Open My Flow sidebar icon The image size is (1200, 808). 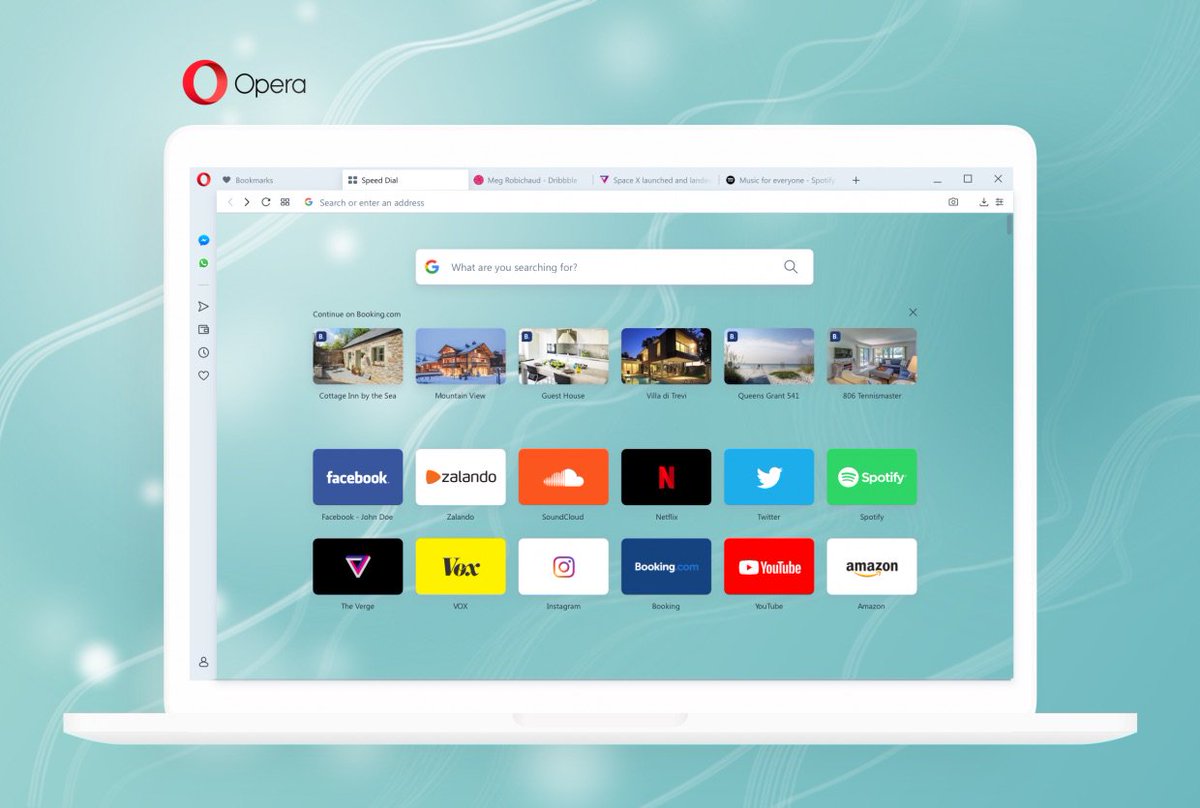pyautogui.click(x=204, y=306)
